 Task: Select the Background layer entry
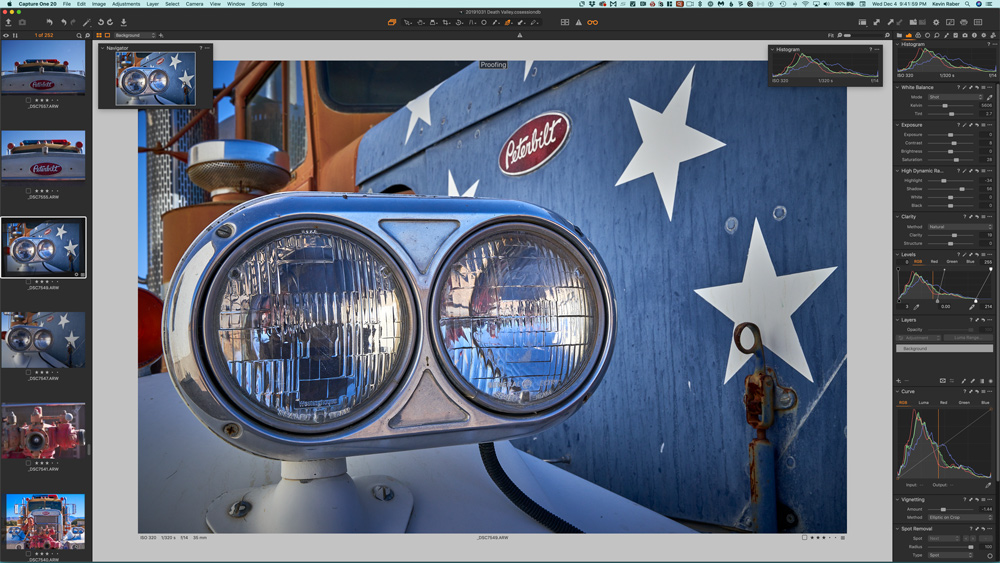pos(945,348)
